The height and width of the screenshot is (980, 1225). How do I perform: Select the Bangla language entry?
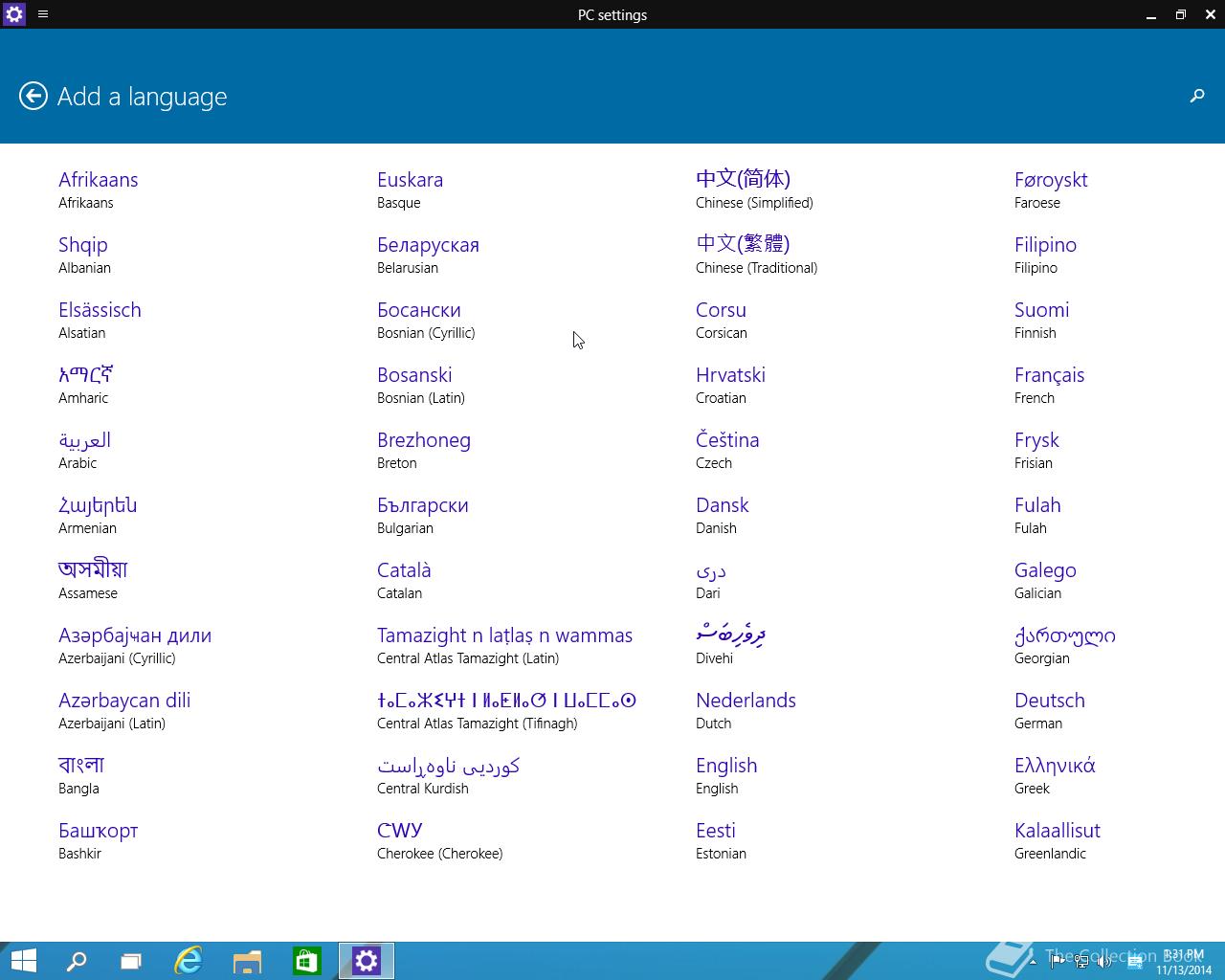point(81,775)
